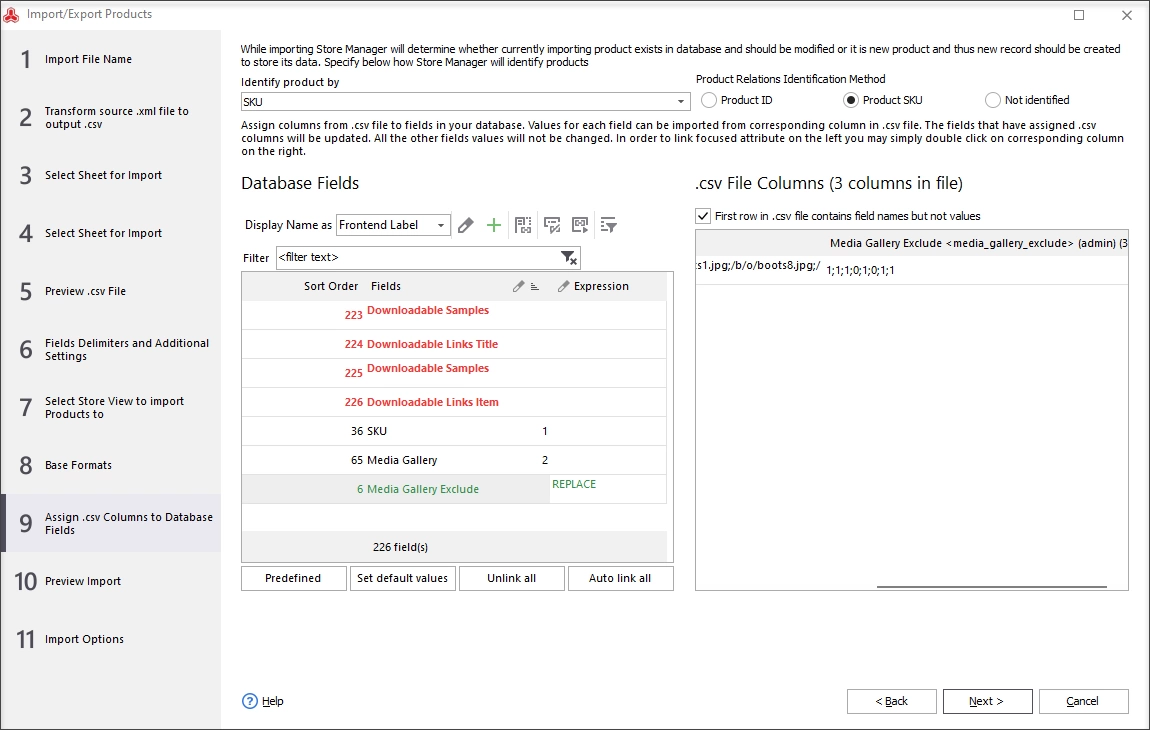Toggle the First row contains field names checkbox

click(703, 216)
